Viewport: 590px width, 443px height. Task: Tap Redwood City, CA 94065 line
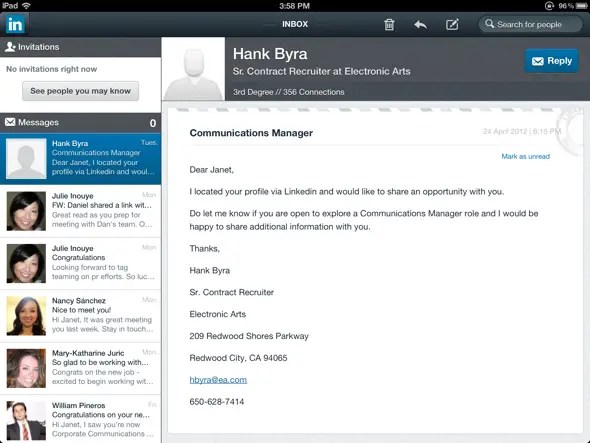point(238,358)
